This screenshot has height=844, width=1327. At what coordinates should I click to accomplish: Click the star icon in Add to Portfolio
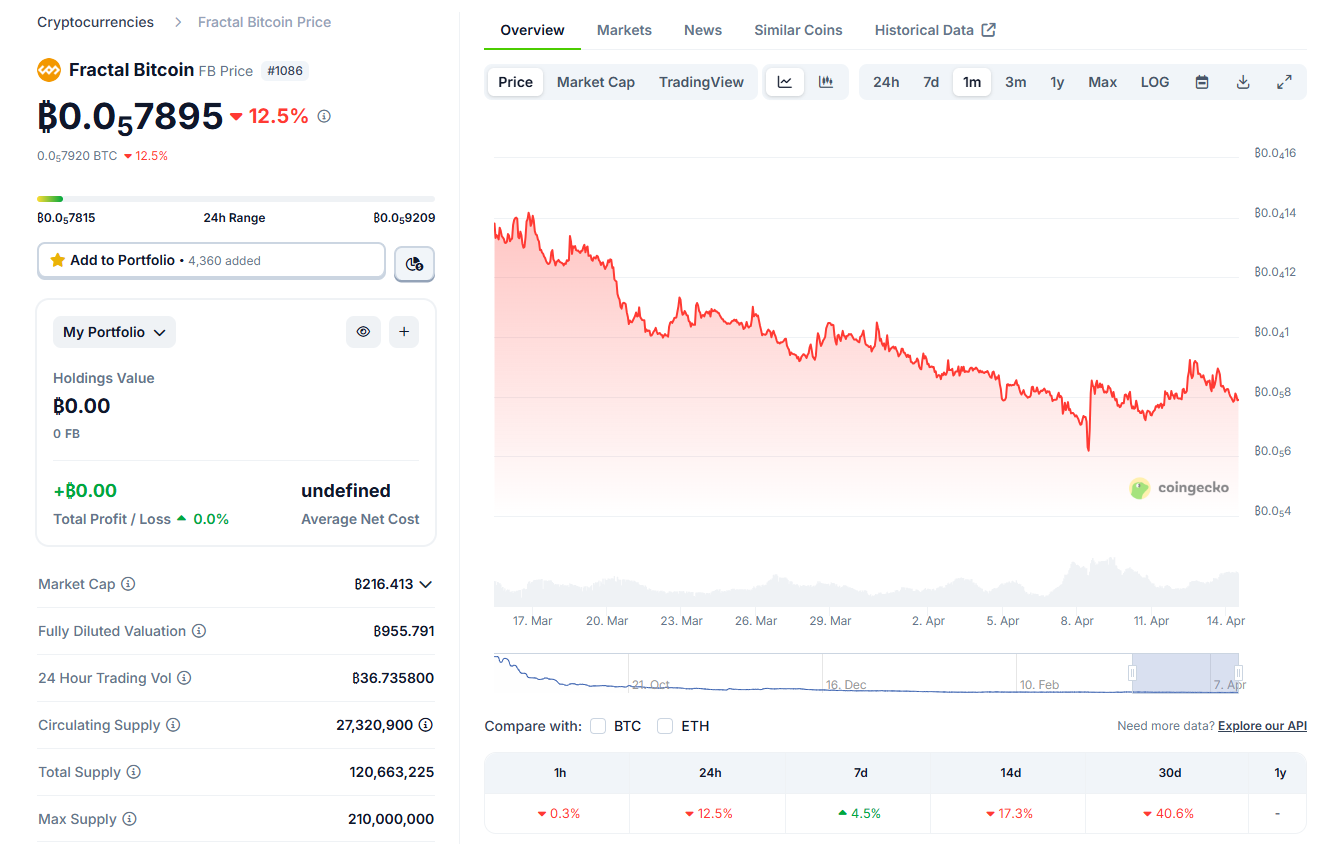point(58,260)
